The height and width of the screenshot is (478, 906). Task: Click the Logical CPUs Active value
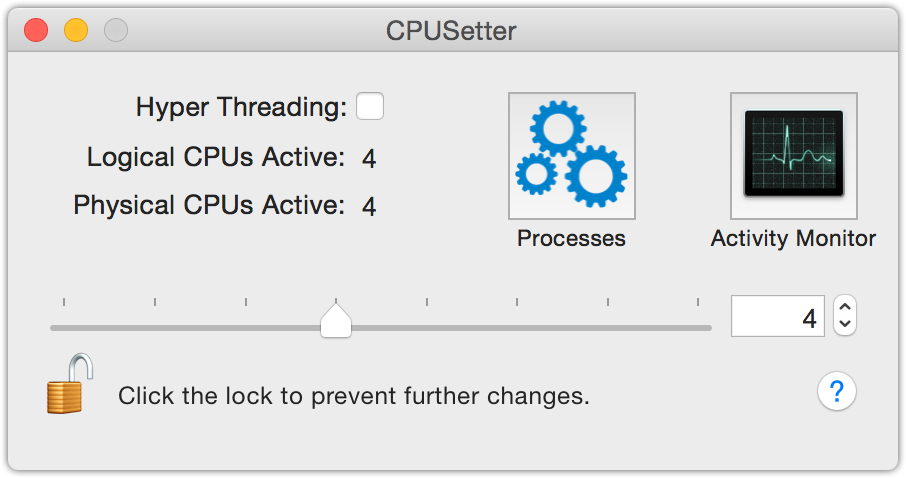[369, 158]
